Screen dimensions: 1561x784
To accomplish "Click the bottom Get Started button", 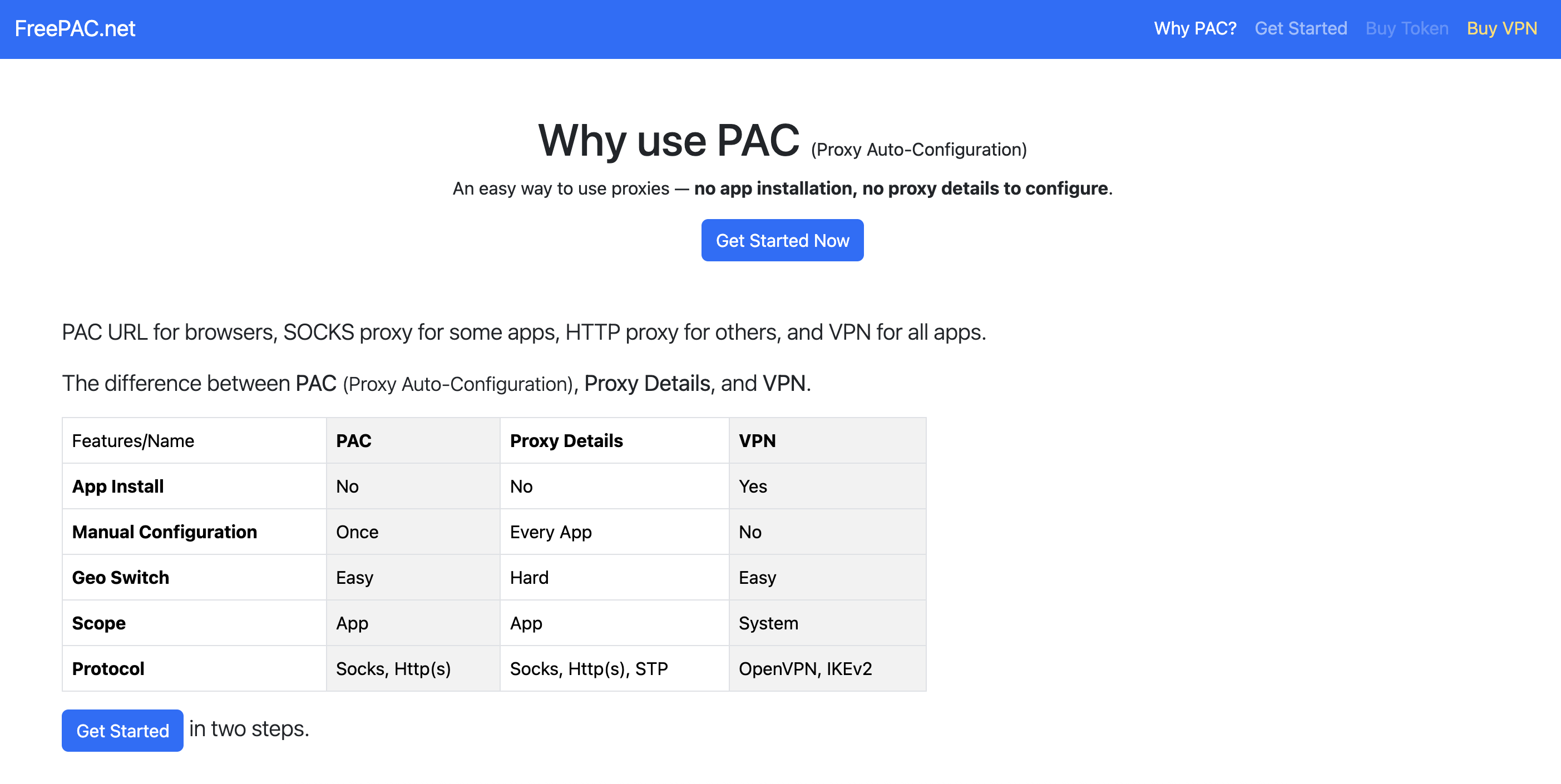I will [122, 731].
